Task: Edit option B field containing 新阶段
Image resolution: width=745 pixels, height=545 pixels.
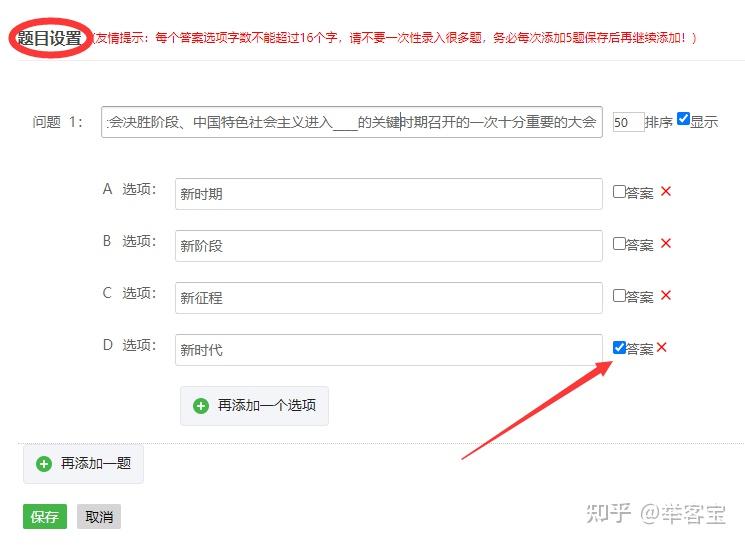Action: 389,246
